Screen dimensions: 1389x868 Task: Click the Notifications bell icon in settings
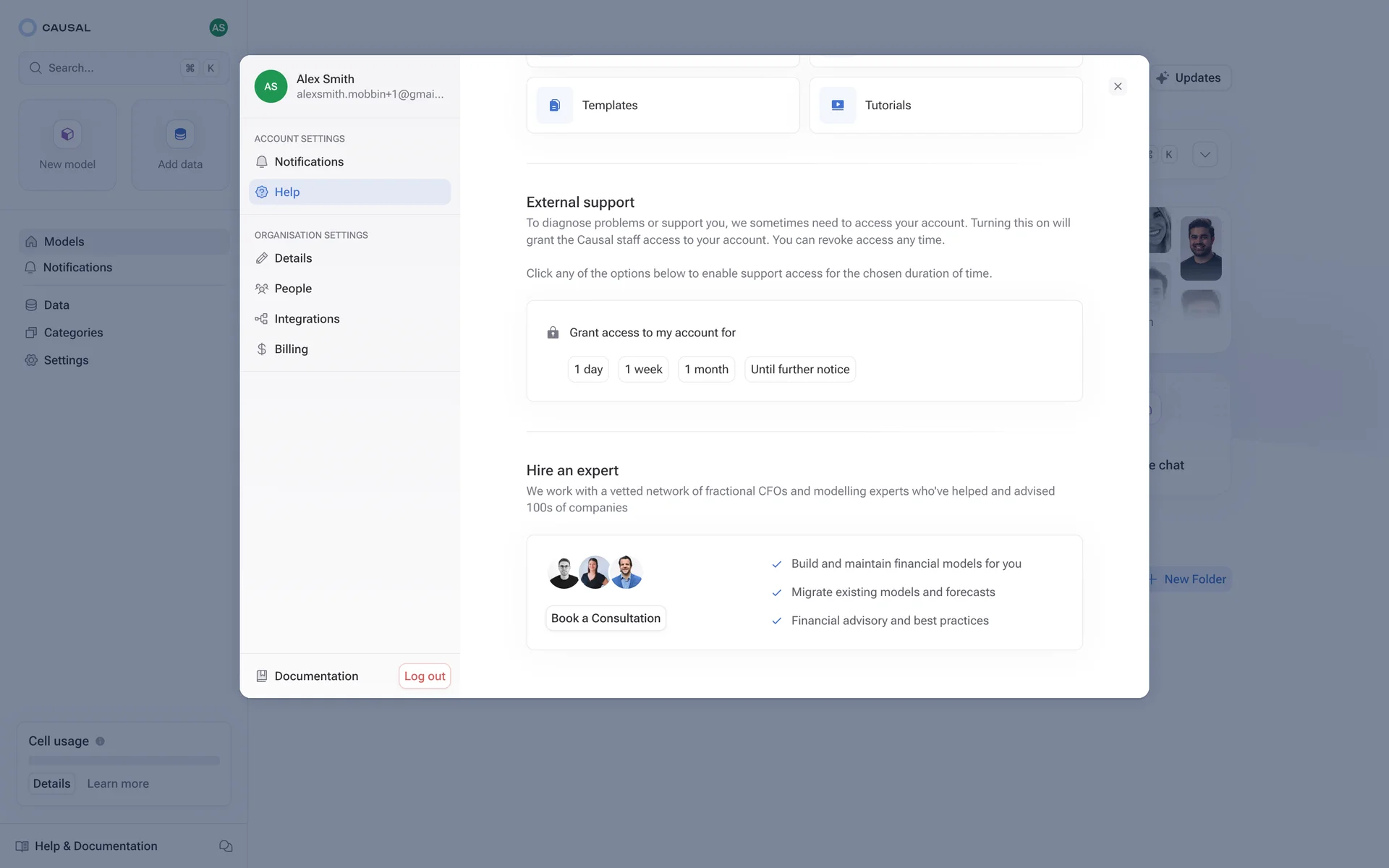(x=262, y=162)
